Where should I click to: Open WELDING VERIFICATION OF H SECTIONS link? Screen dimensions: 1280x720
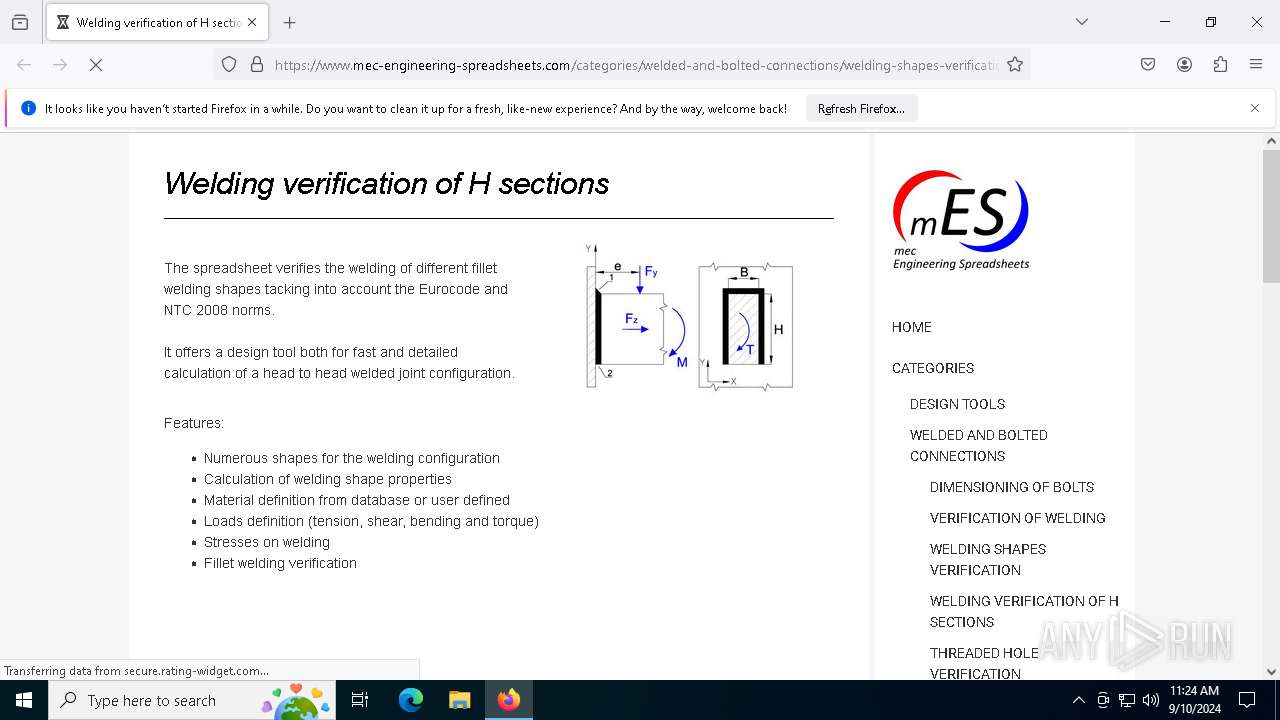(x=1024, y=611)
